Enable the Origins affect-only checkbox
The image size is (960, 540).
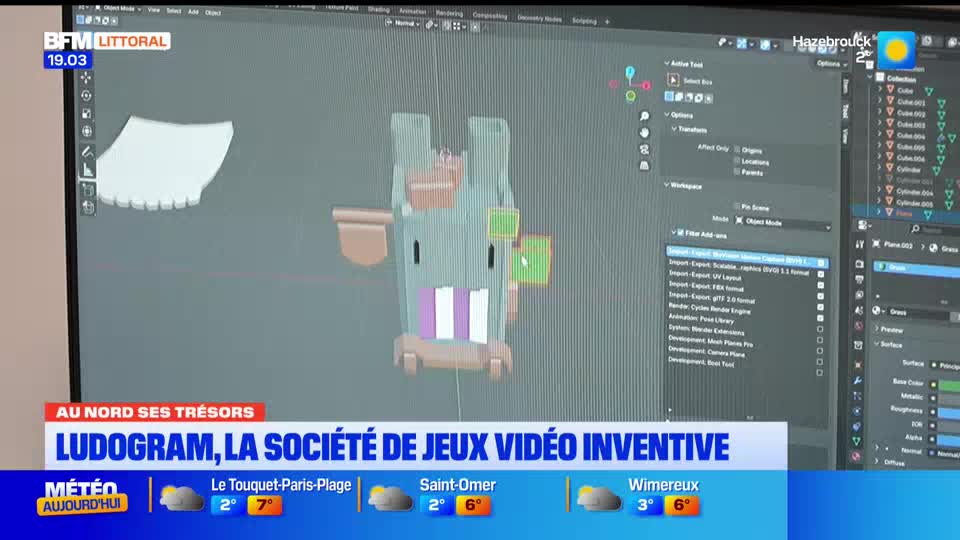click(x=737, y=150)
